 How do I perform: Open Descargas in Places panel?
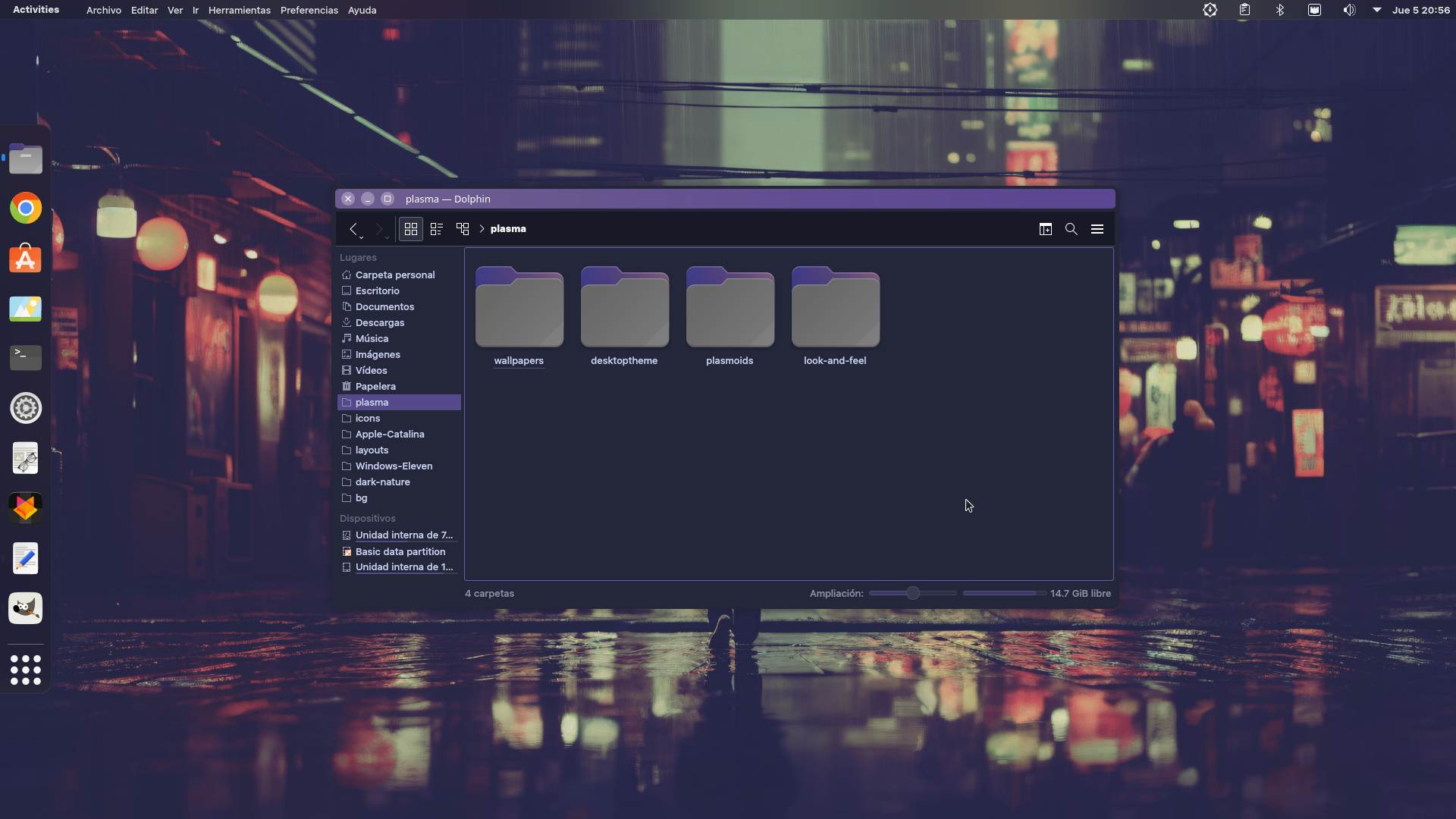[x=399, y=323]
